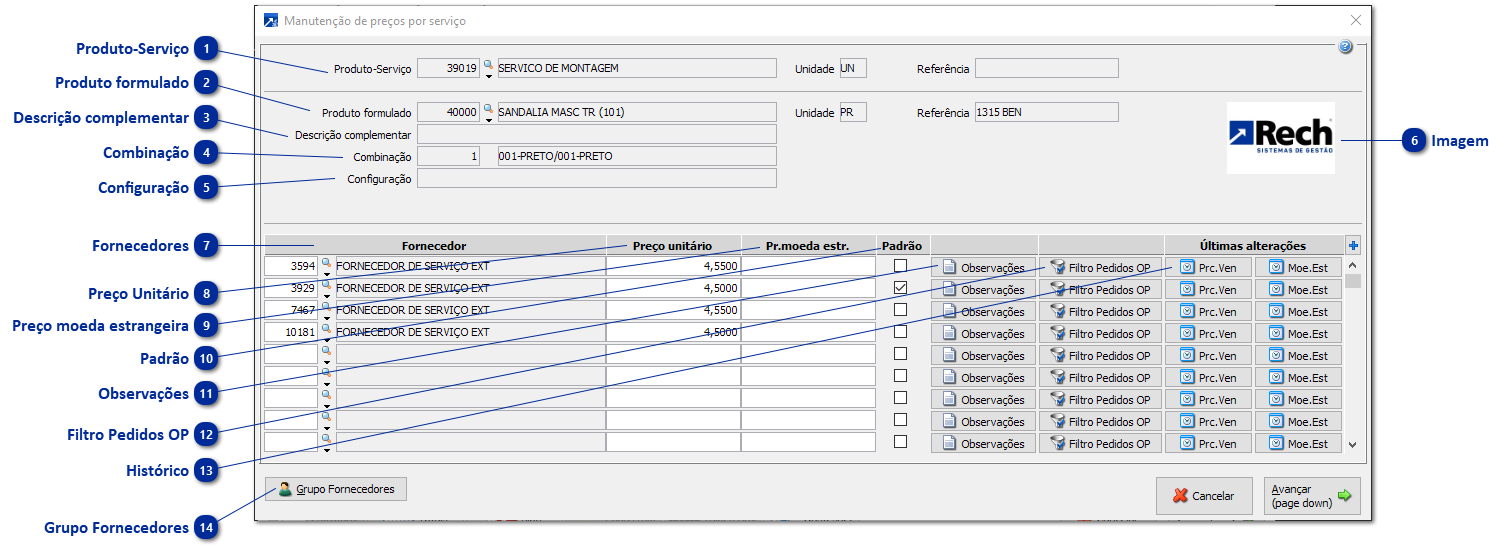Tick the Padrão checkbox for supplier 7467

tap(900, 310)
